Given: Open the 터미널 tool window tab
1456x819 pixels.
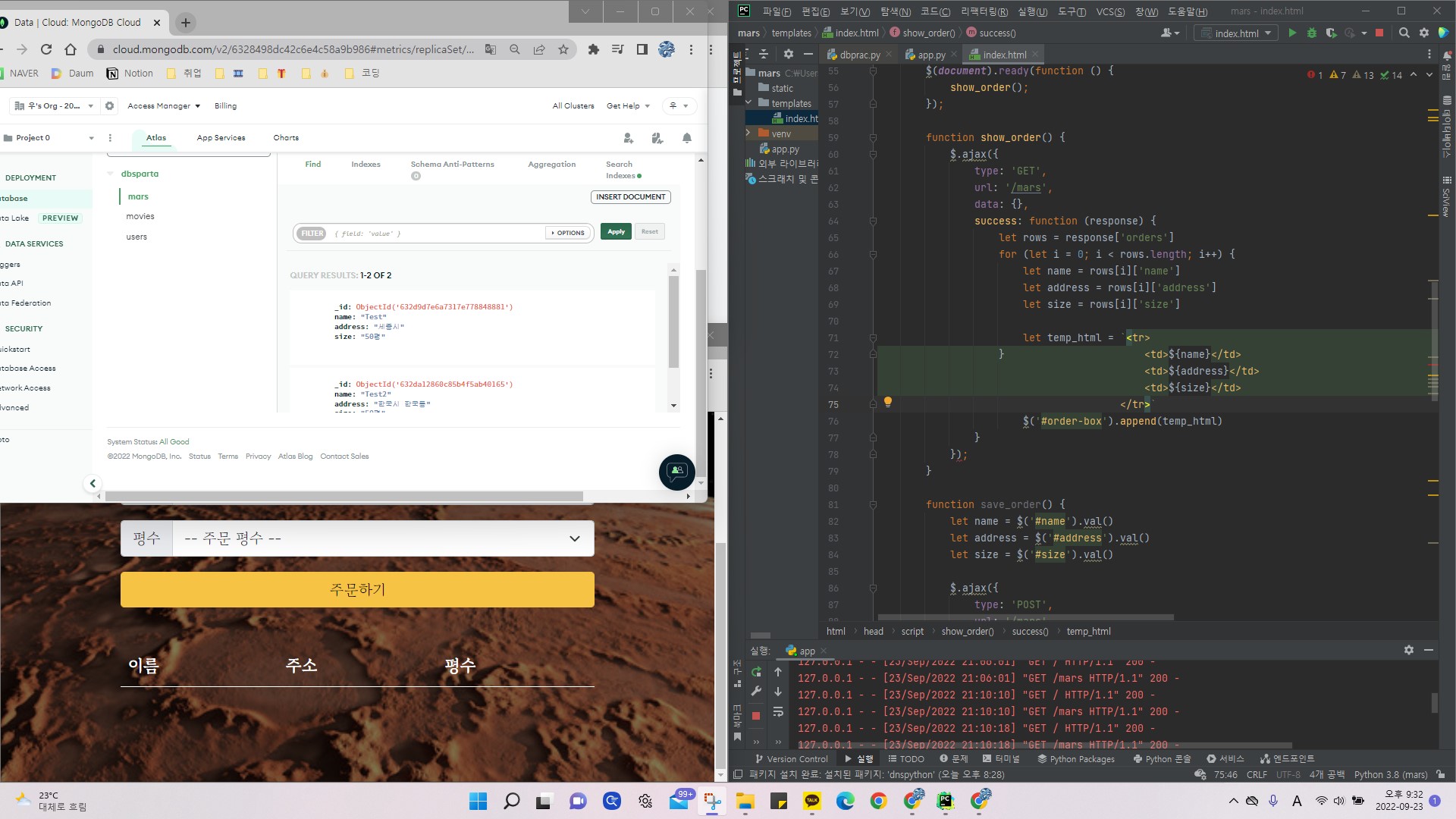Looking at the screenshot, I should pos(1001,758).
